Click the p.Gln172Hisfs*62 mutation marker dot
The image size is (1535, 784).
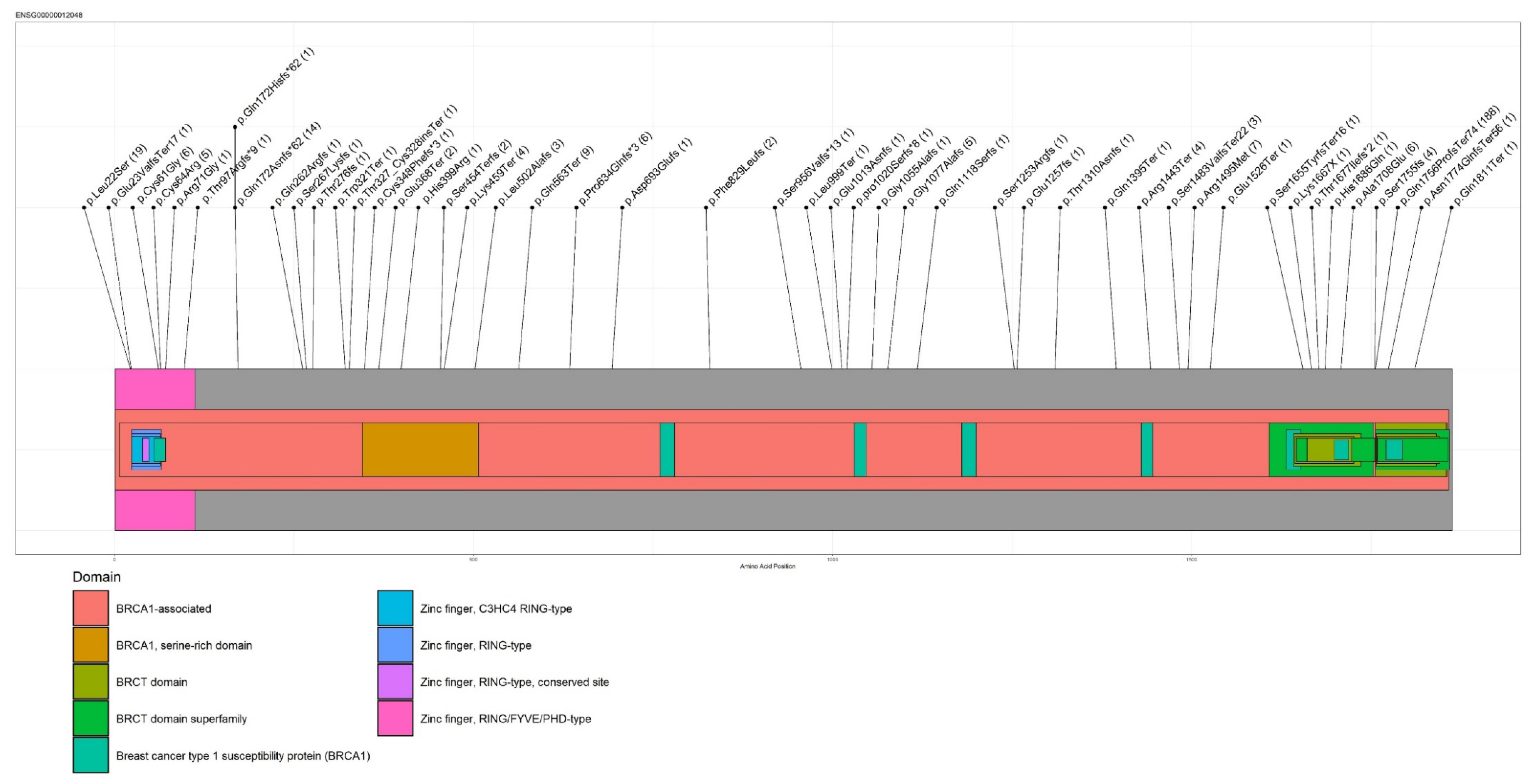click(235, 127)
